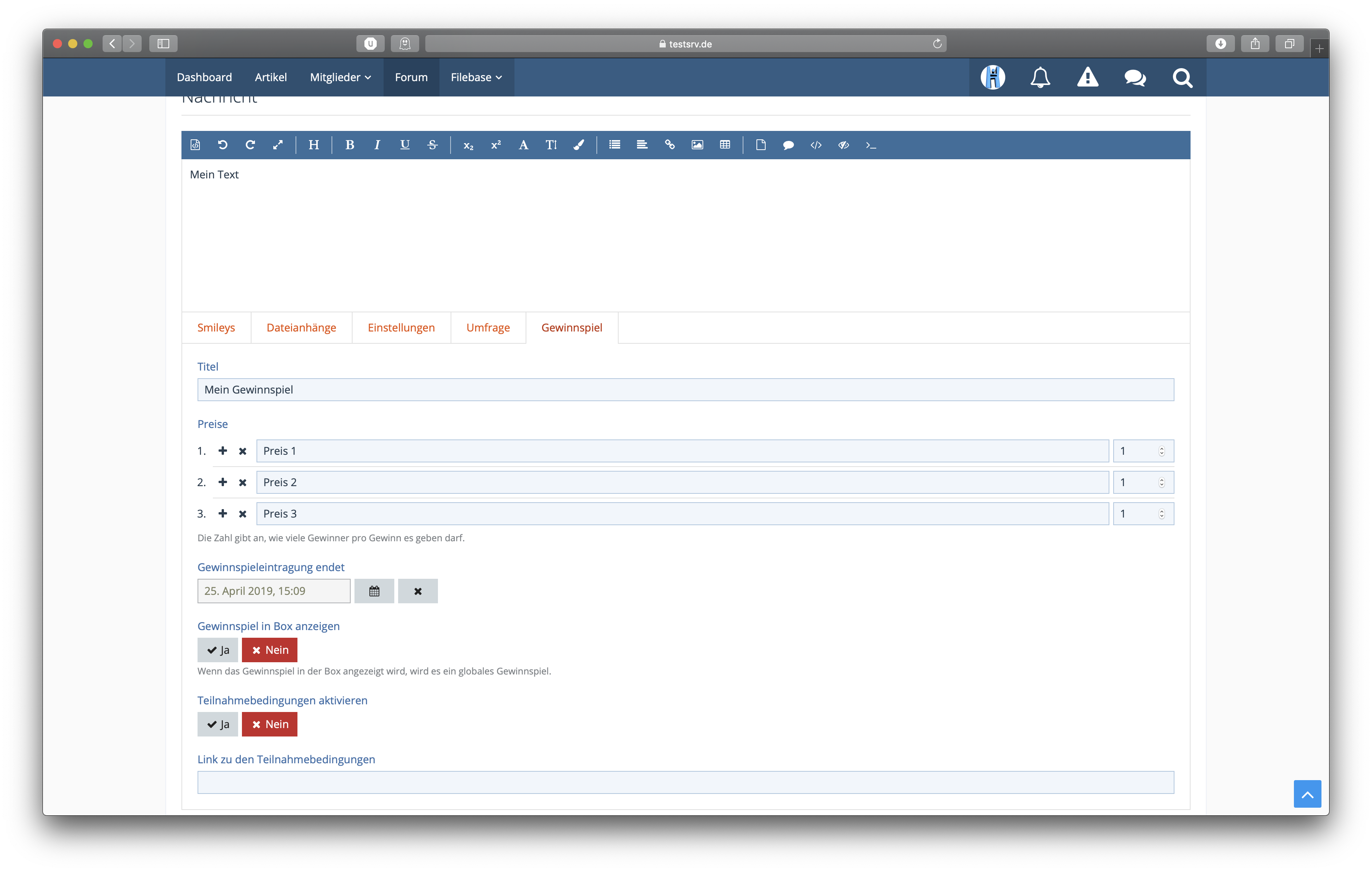1372x872 pixels.
Task: Click the Titel input field
Action: [686, 390]
